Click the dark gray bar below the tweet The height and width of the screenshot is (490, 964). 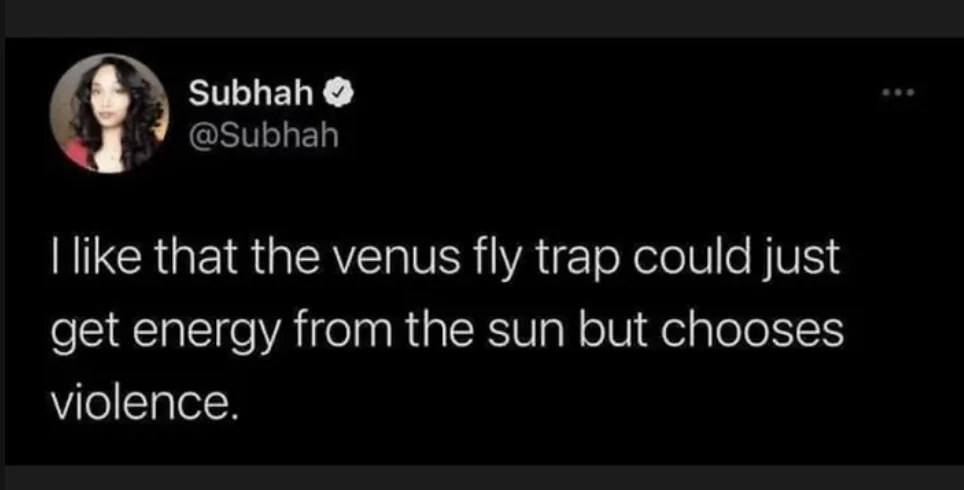(482, 477)
